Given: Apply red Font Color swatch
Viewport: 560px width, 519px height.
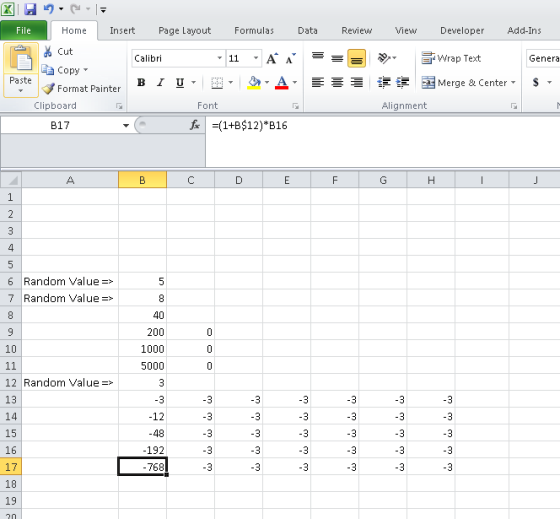Looking at the screenshot, I should [281, 83].
